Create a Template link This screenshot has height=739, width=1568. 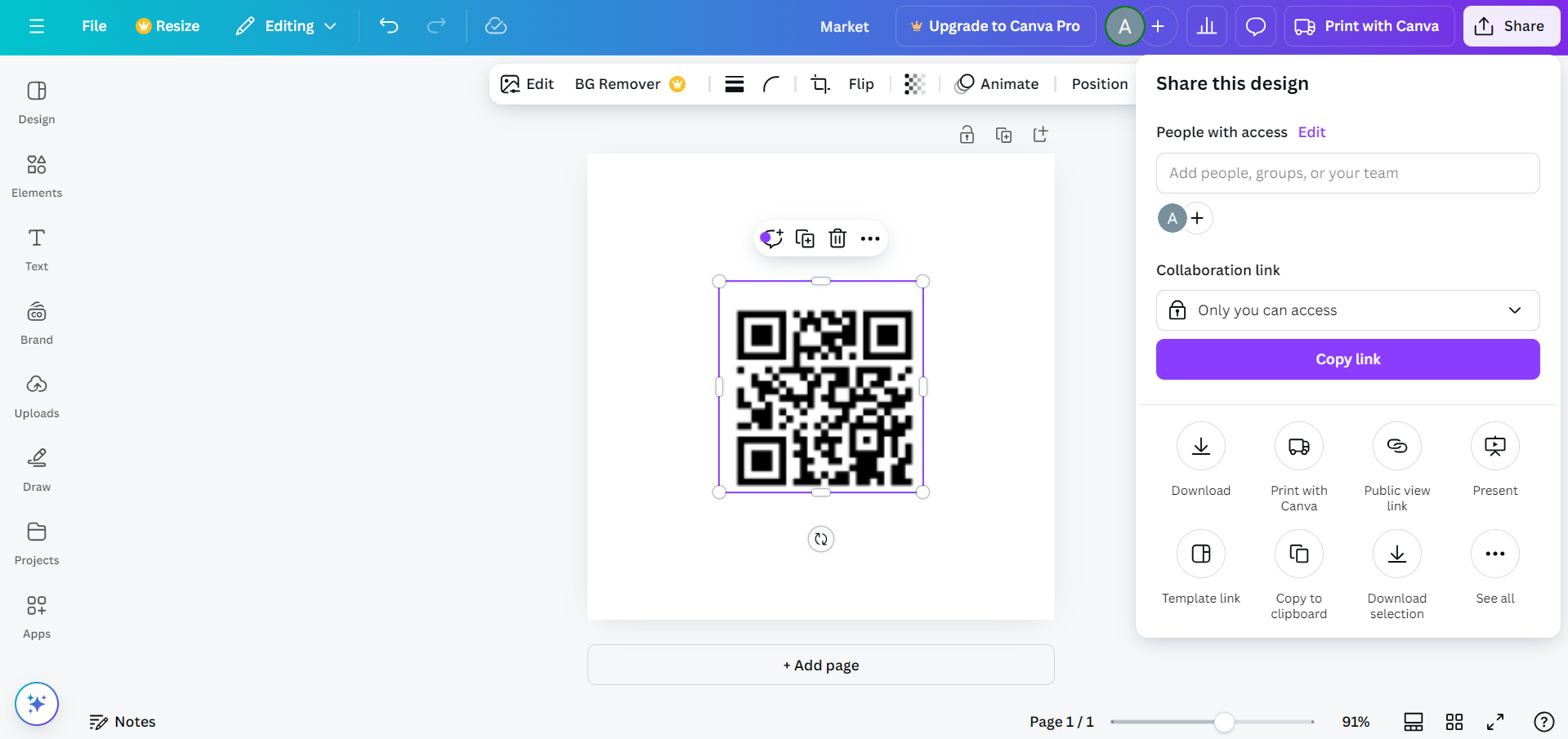tap(1201, 567)
